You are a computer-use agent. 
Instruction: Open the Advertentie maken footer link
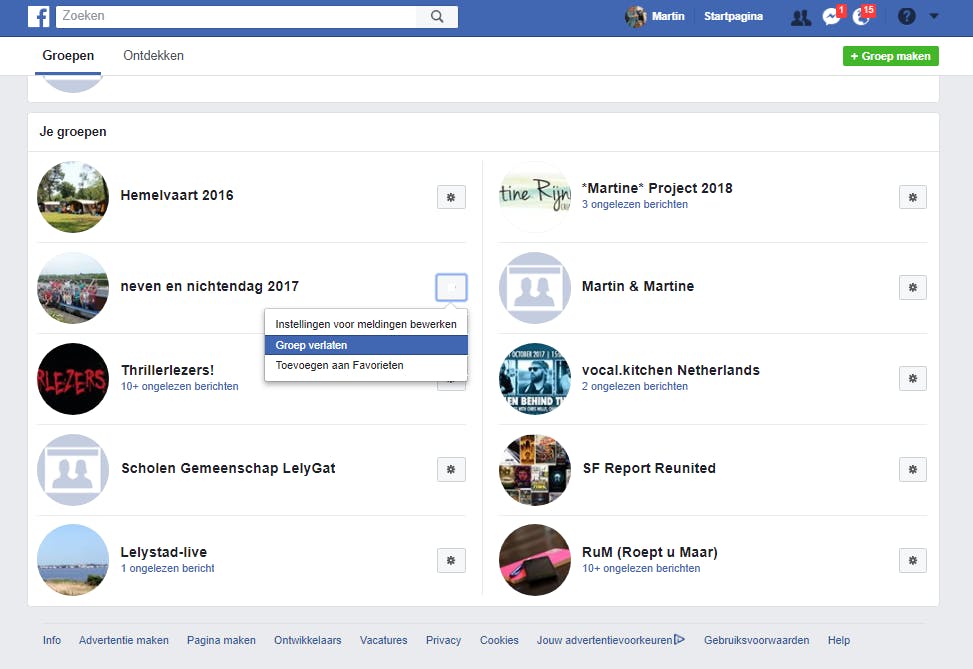[x=123, y=640]
